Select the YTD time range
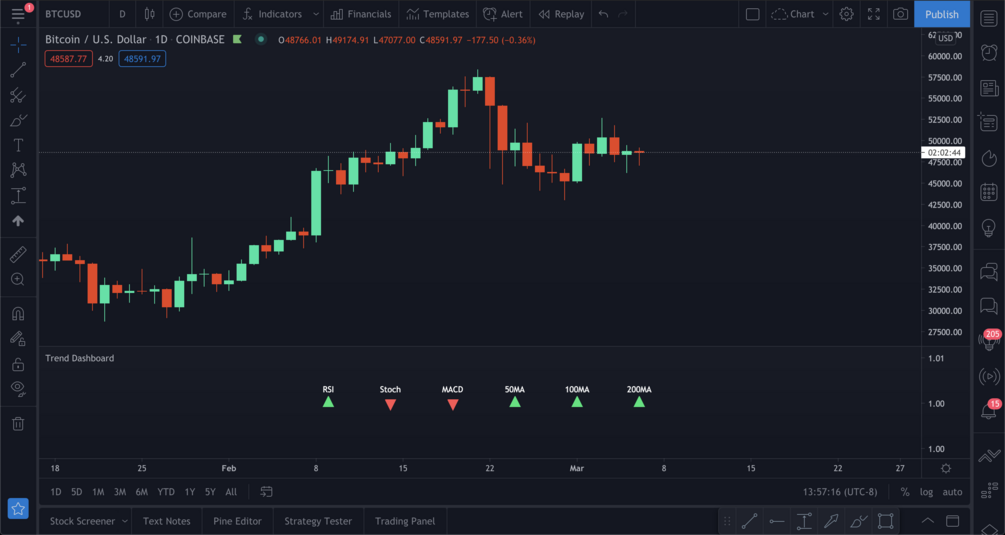The width and height of the screenshot is (1005, 535). point(166,492)
